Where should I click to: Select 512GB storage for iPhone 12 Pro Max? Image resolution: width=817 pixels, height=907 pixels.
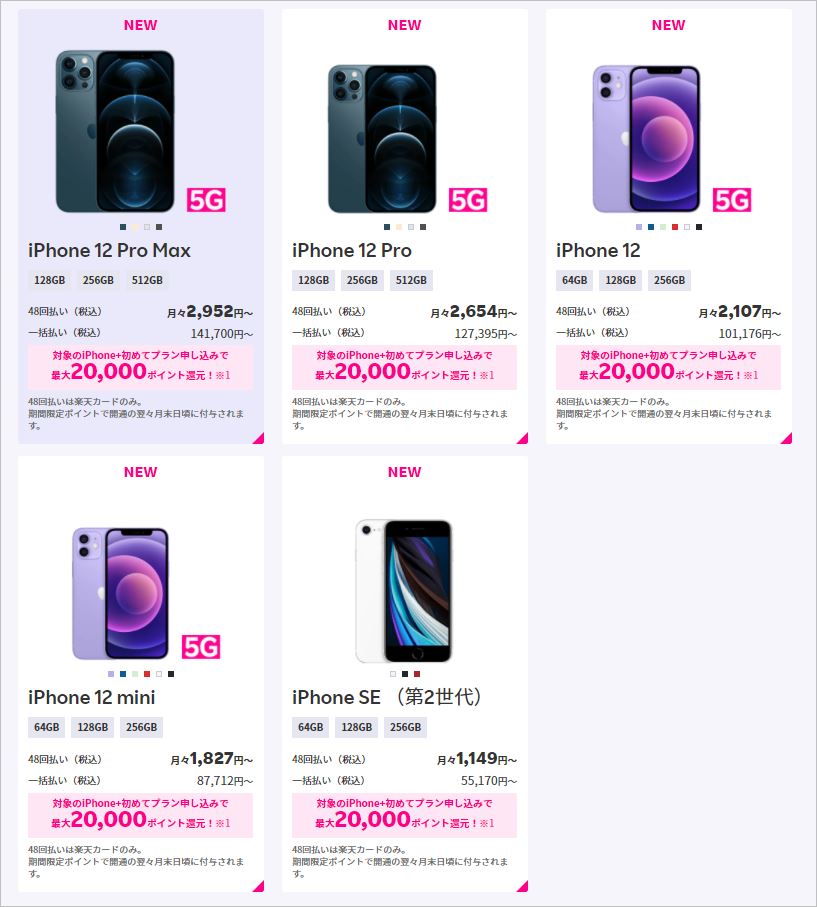(147, 280)
